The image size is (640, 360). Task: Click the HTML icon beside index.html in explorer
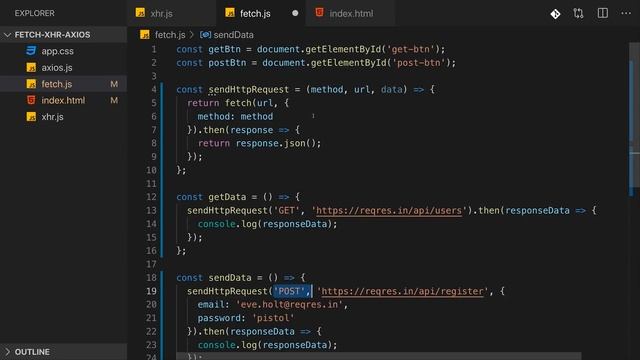tap(31, 100)
